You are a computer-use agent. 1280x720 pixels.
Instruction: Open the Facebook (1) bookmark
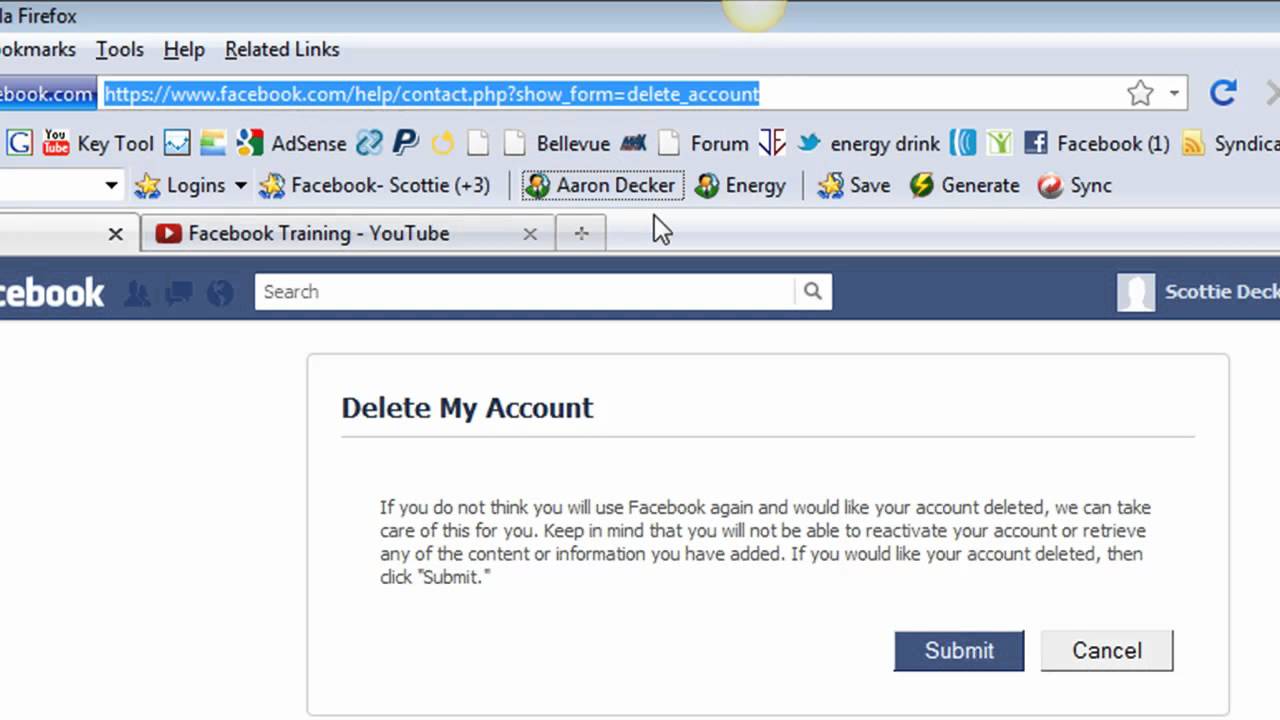[x=1097, y=144]
